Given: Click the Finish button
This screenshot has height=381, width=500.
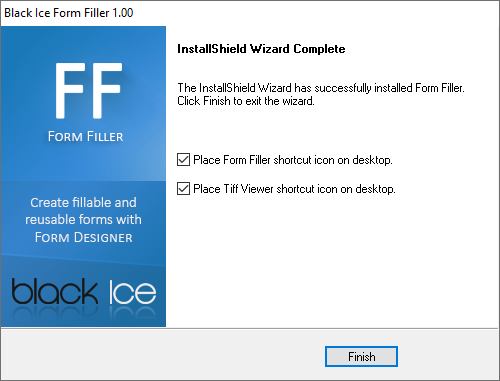Looking at the screenshot, I should click(361, 356).
